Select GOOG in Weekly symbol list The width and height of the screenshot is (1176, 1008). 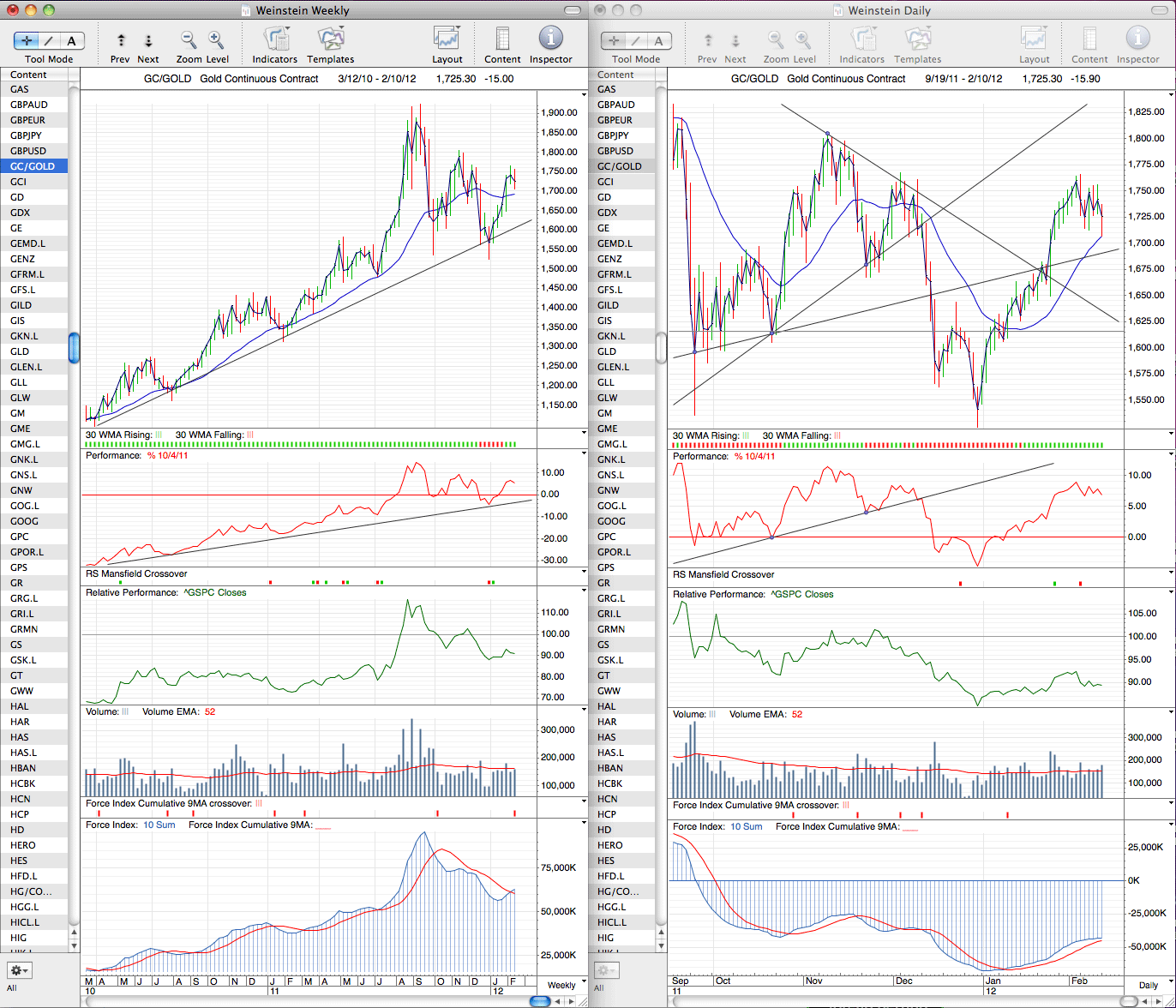(x=34, y=521)
